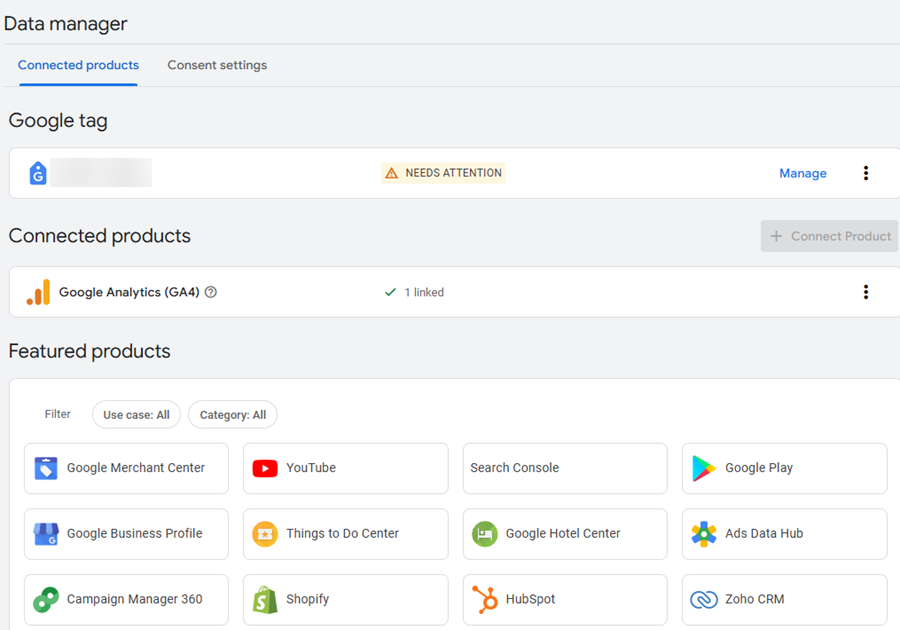Select the Zoho CRM icon
This screenshot has height=630, width=900.
tap(703, 599)
